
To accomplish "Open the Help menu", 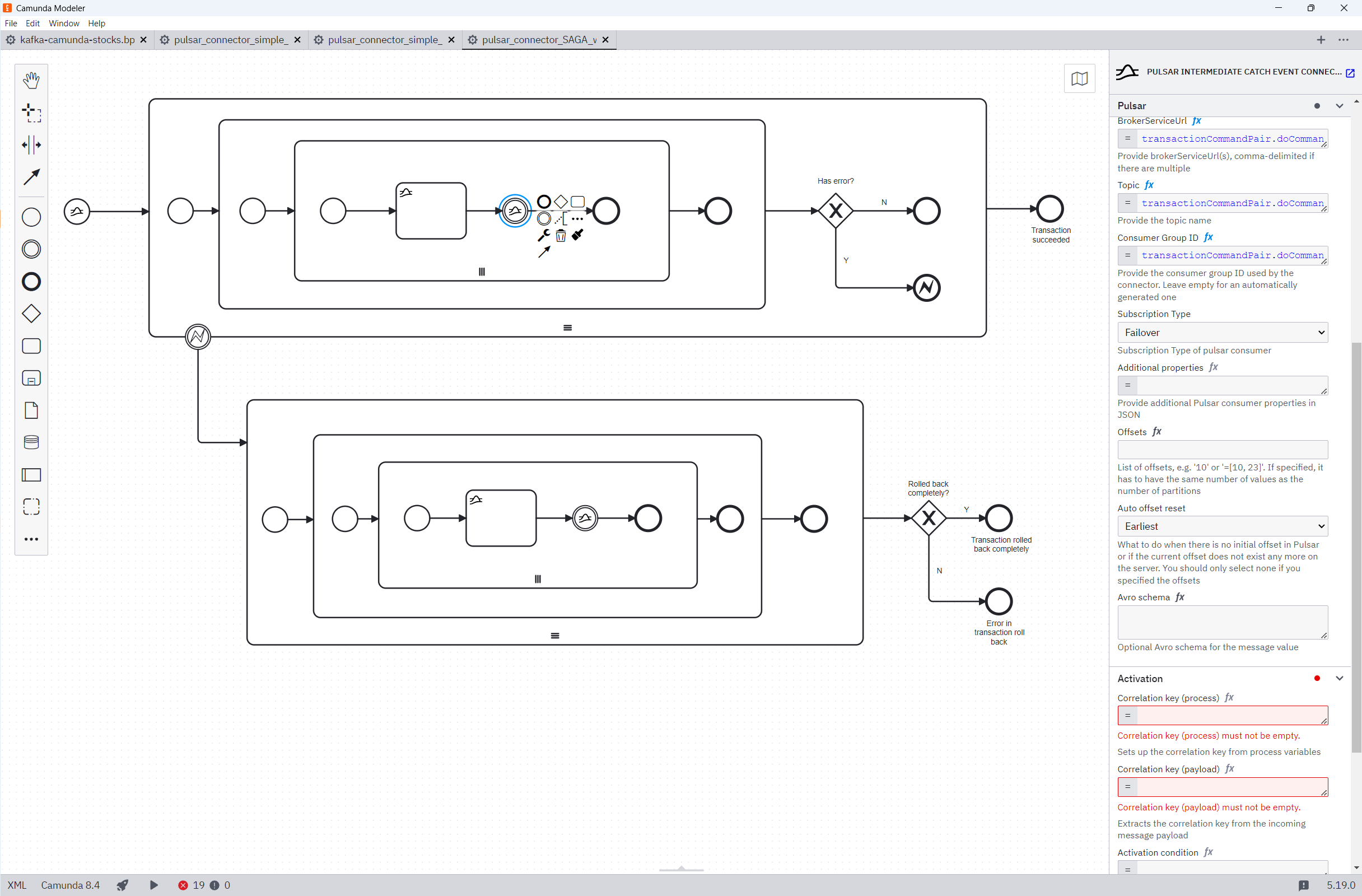I will [x=96, y=24].
